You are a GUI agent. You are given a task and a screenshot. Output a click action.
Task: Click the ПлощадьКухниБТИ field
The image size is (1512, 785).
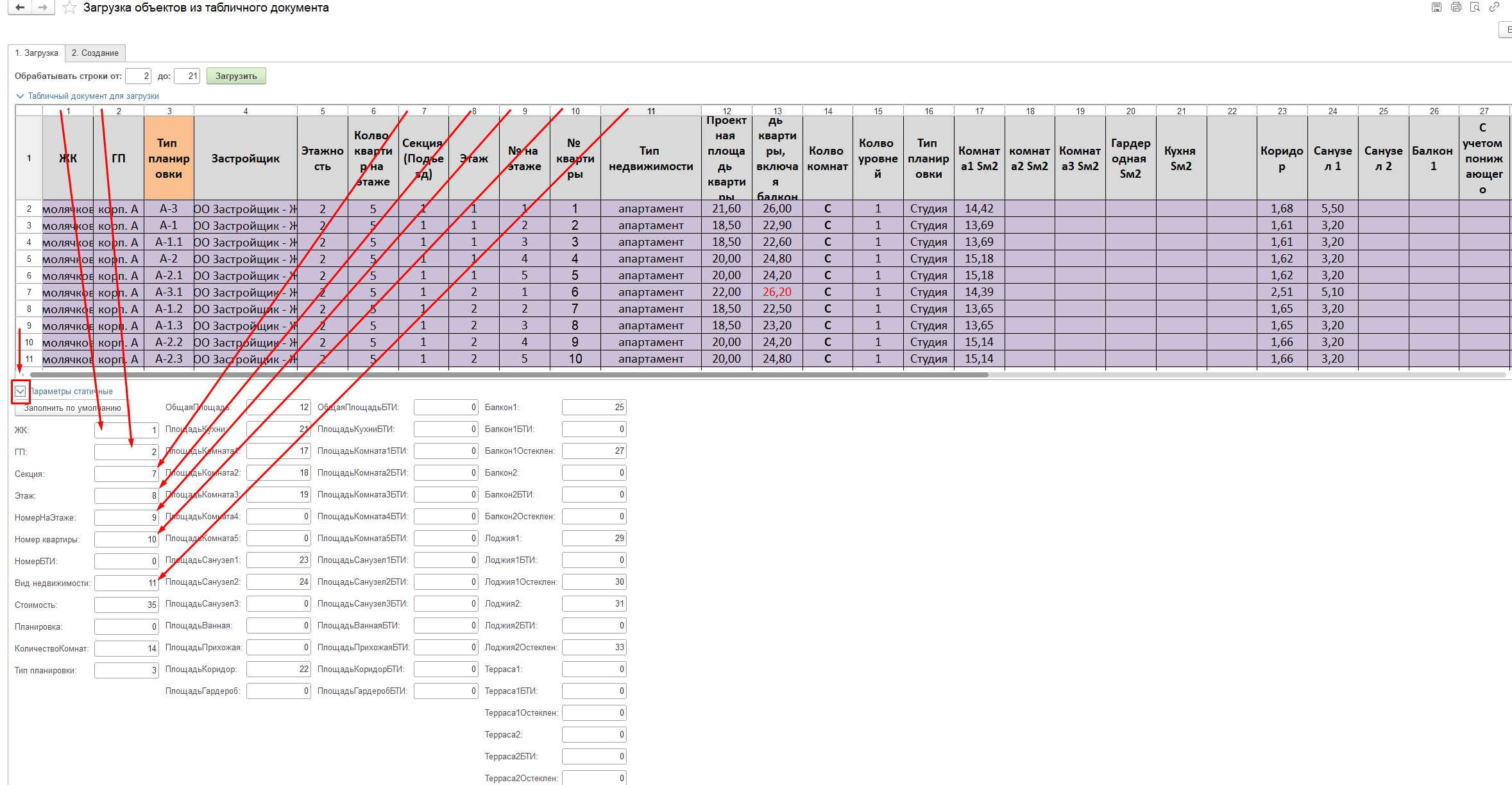coord(446,429)
